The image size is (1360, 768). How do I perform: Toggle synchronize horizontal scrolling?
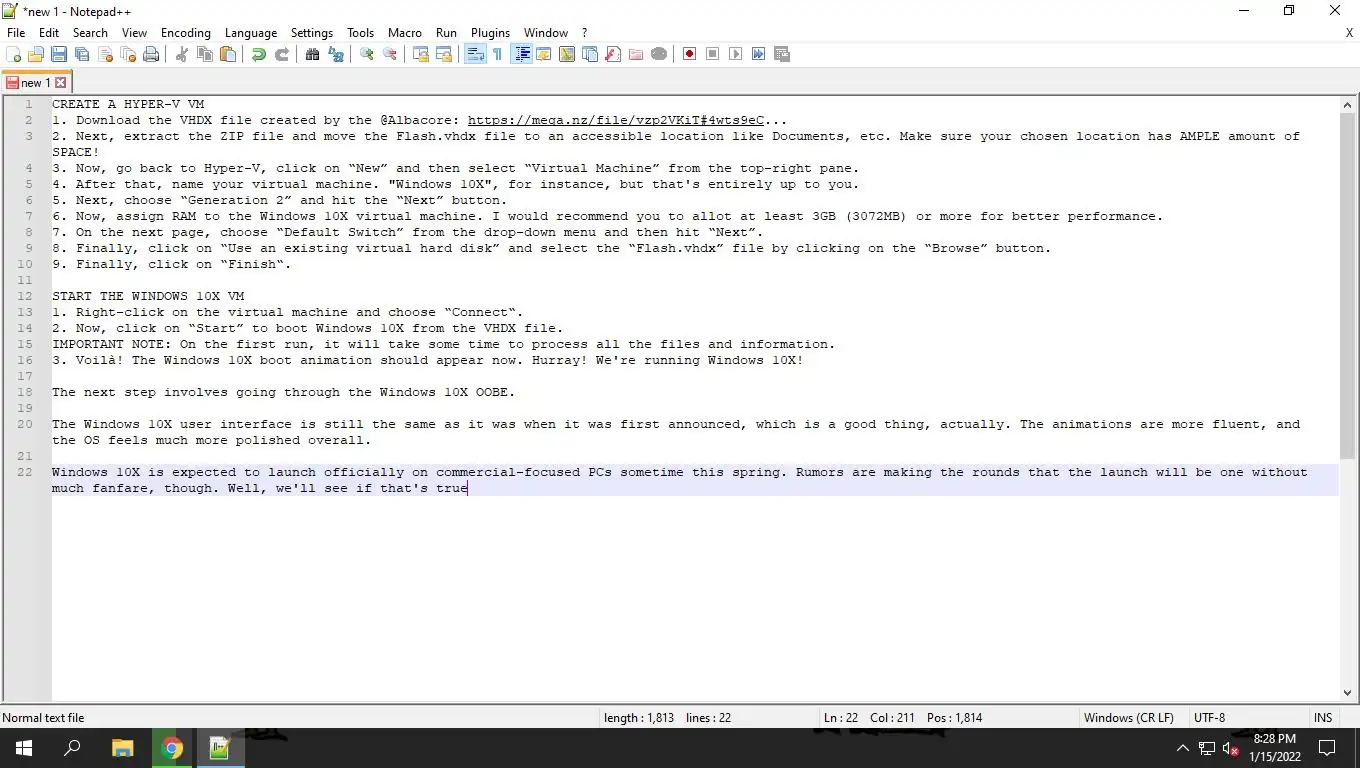(444, 54)
